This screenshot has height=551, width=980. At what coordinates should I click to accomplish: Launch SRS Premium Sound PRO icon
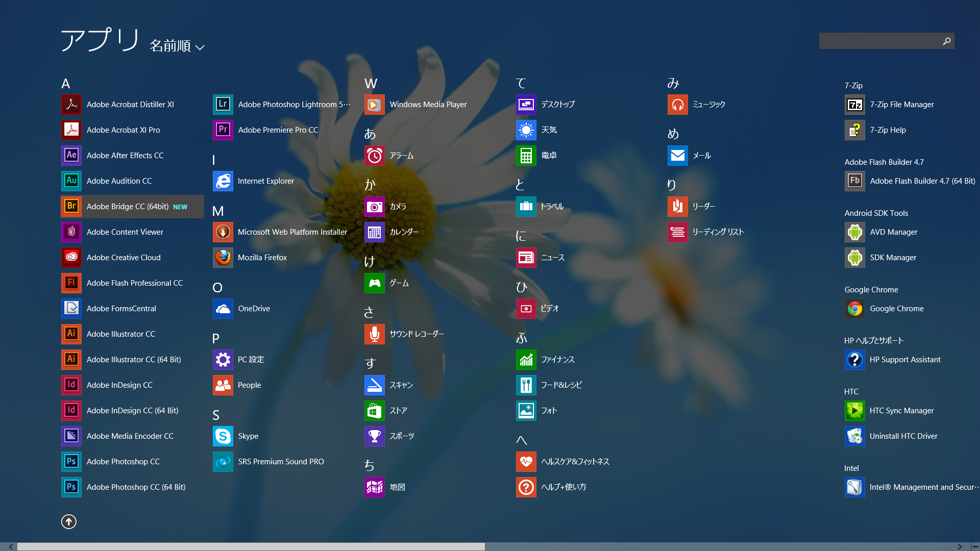coord(223,462)
